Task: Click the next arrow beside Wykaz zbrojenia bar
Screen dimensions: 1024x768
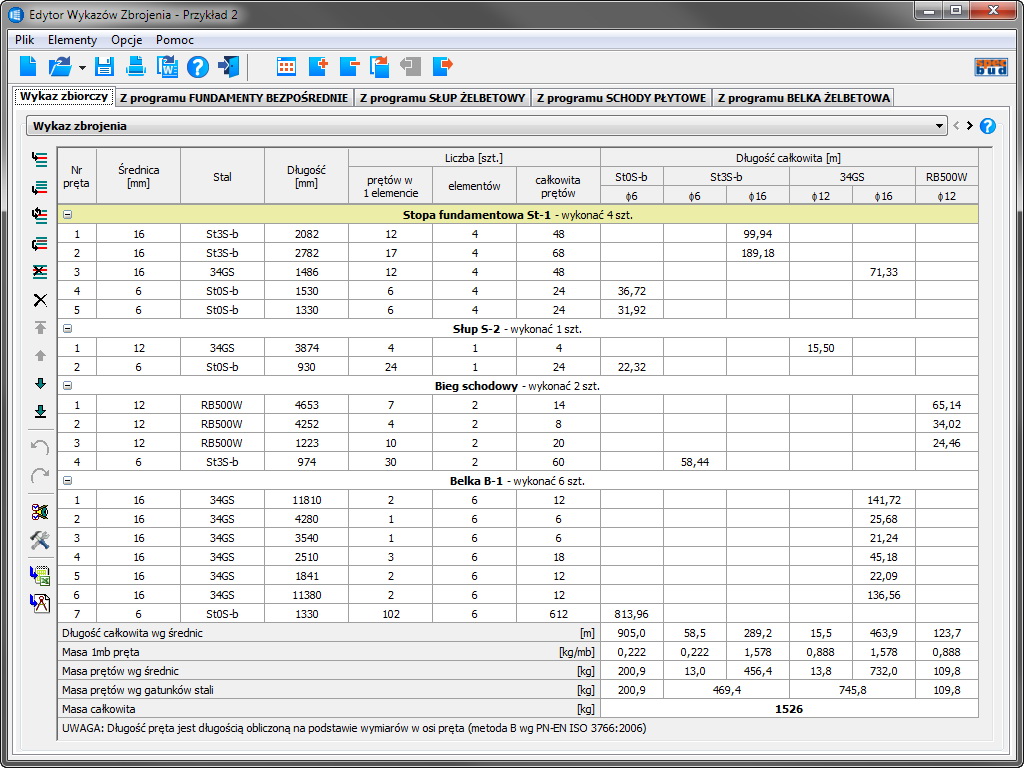Action: pos(969,126)
